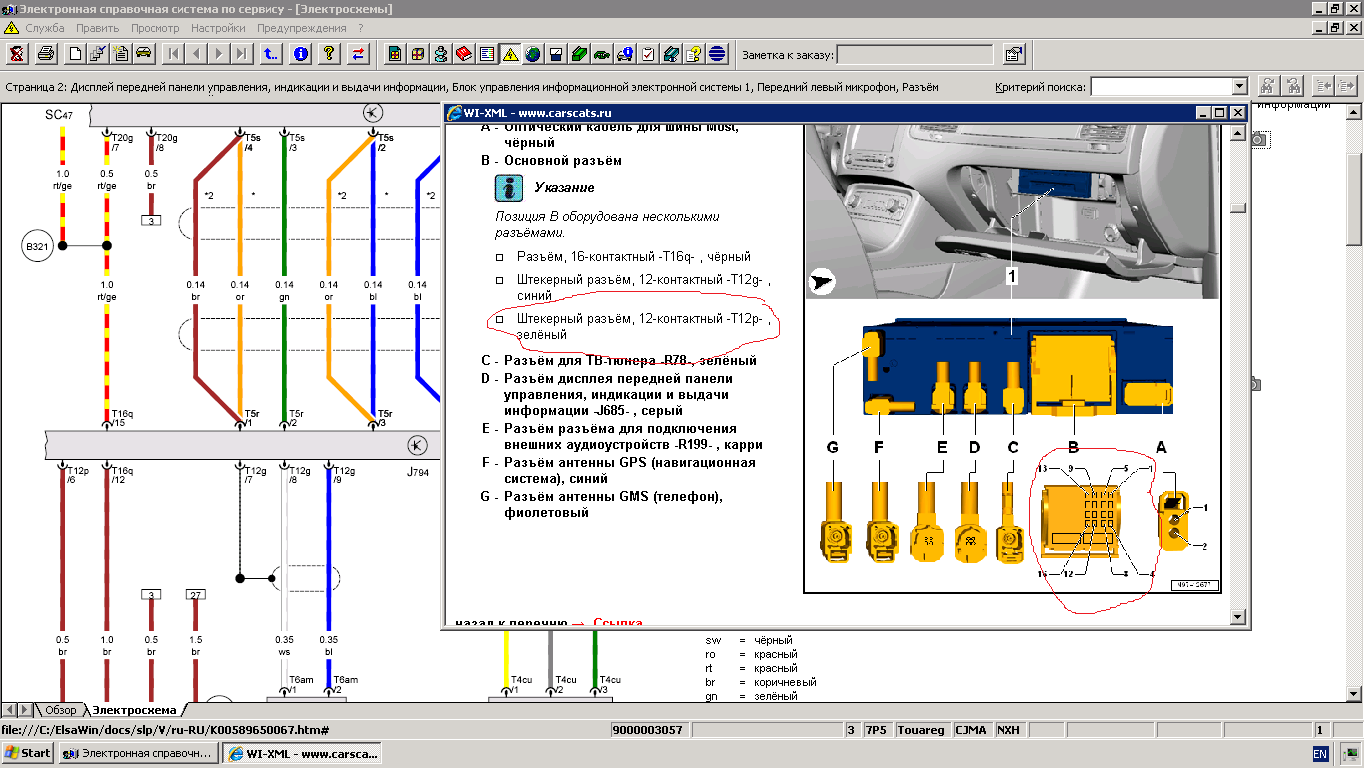Viewport: 1366px width, 769px height.
Task: Click the main window vertical scrollbar thumb
Action: coord(1355,199)
